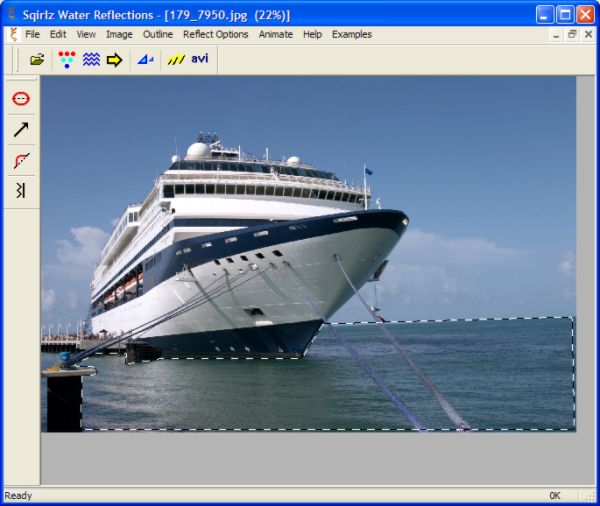The image size is (600, 506).
Task: Close the inner document 179_7950.jpg
Action: point(589,35)
